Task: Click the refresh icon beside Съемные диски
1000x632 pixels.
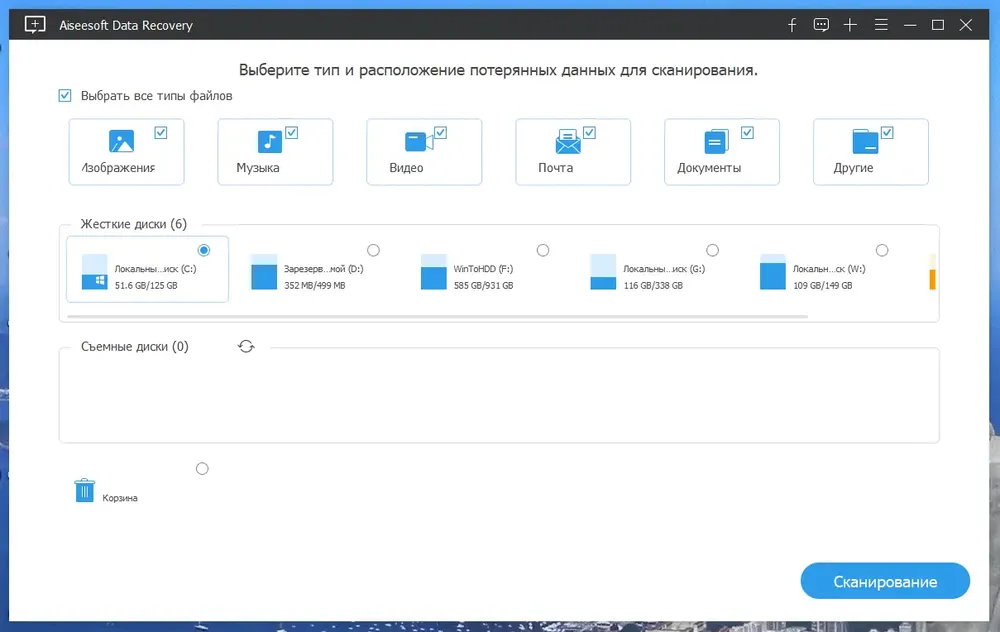Action: click(246, 346)
